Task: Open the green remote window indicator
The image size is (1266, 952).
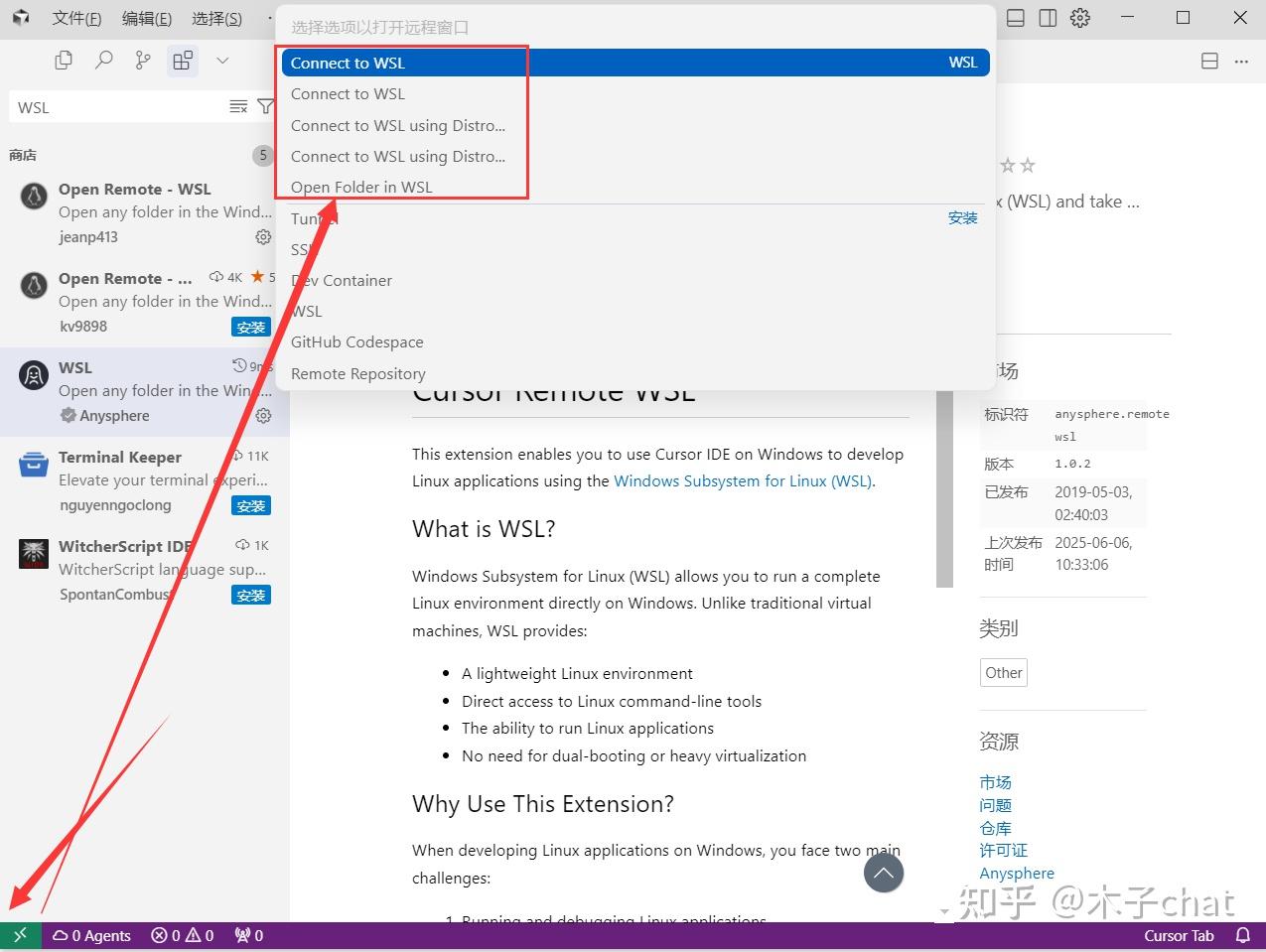Action: [20, 936]
